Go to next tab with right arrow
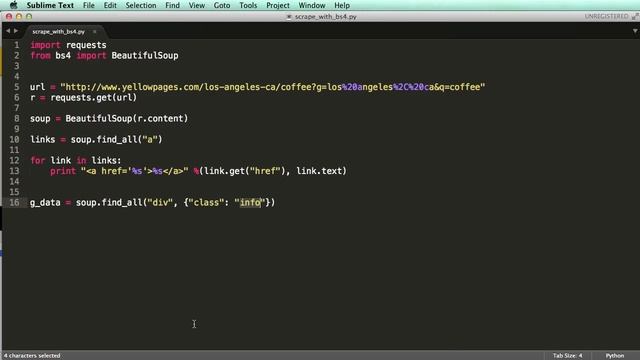This screenshot has width=640, height=360. point(16,31)
